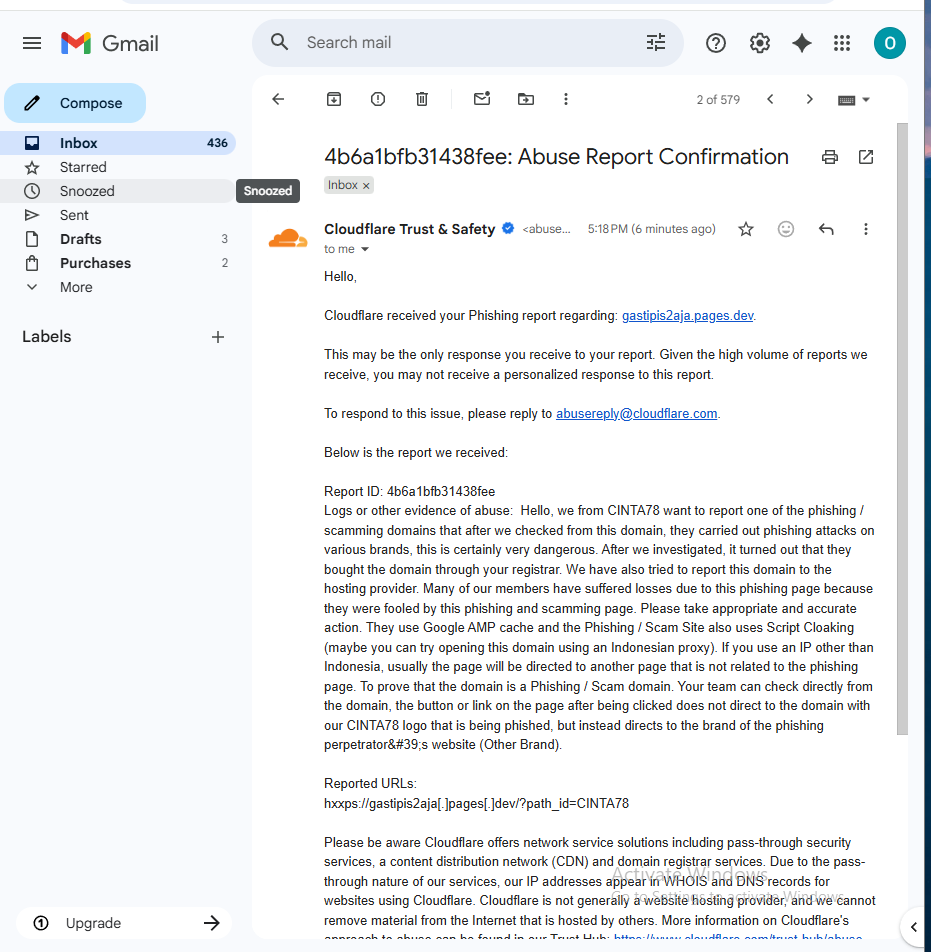Click the search magnifier icon
The image size is (931, 952).
click(x=279, y=42)
